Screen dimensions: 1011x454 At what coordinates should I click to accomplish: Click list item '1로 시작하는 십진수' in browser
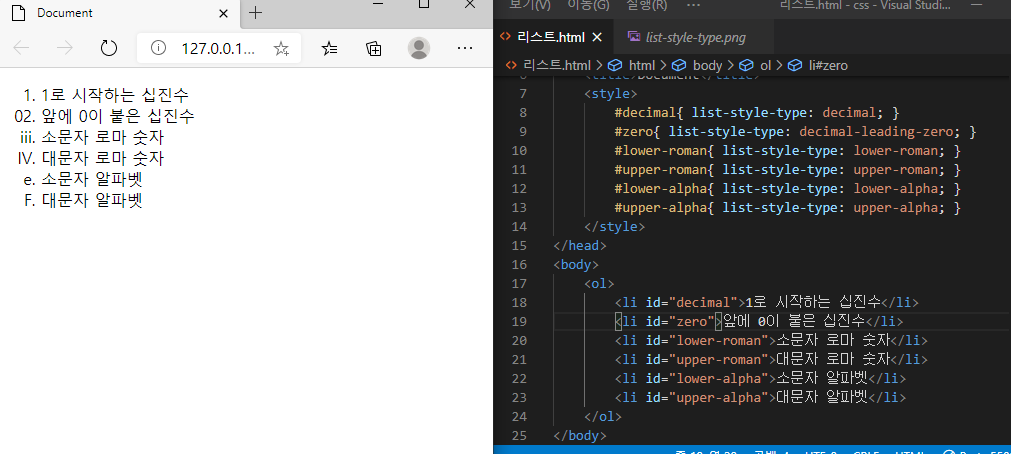click(x=115, y=95)
